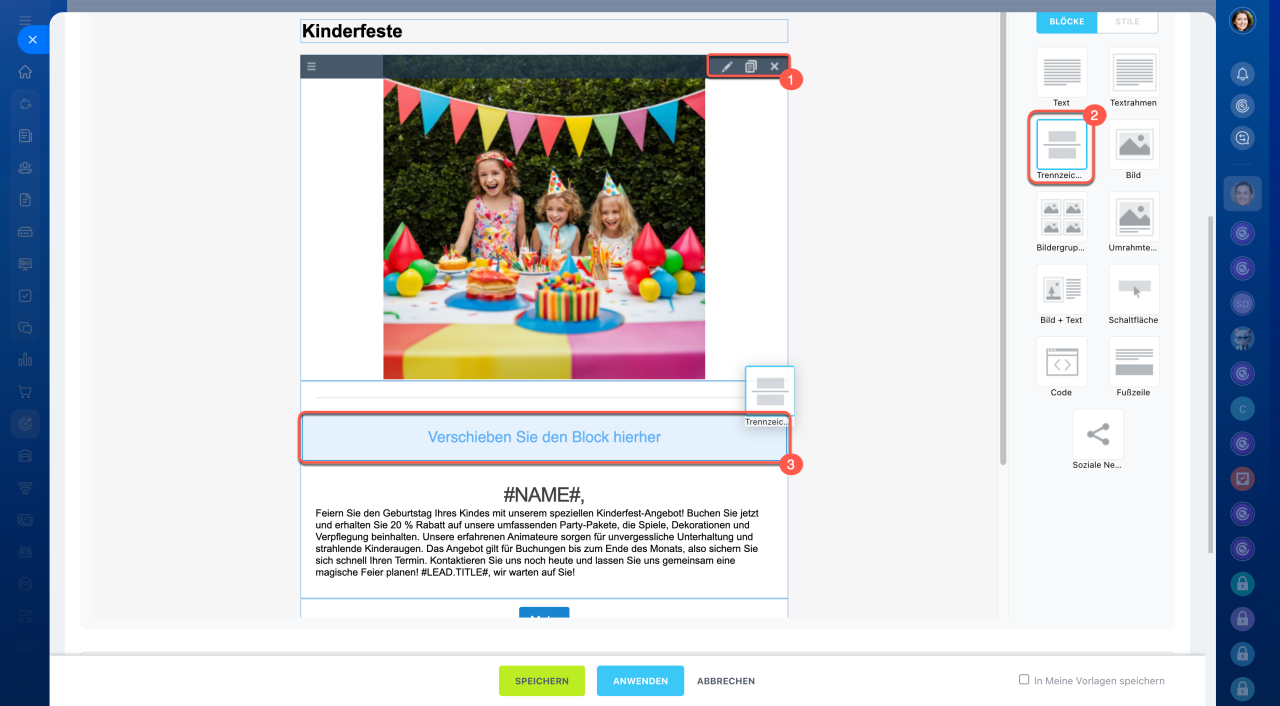Select the Code block

pyautogui.click(x=1061, y=367)
